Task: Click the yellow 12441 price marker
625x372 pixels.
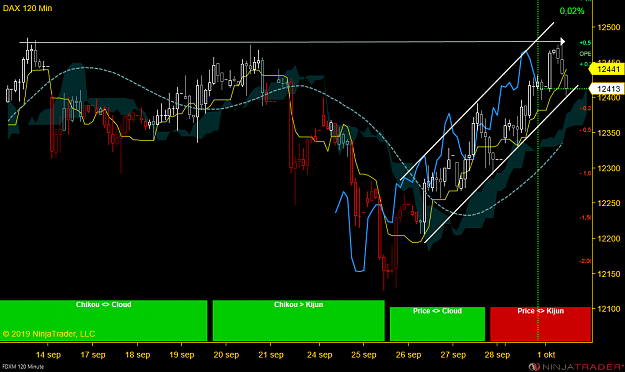Action: pos(606,69)
